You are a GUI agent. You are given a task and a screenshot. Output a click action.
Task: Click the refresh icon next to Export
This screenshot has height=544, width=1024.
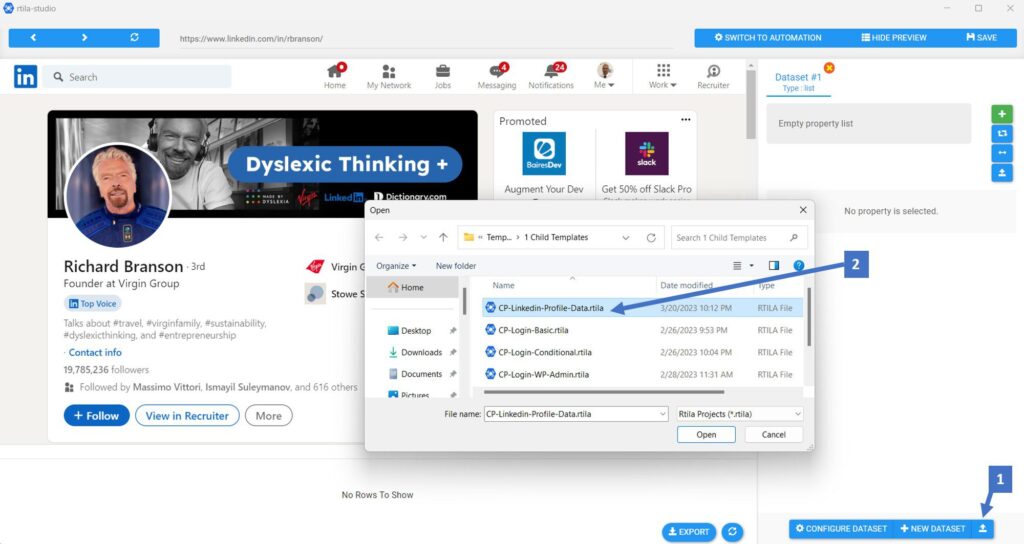(732, 532)
